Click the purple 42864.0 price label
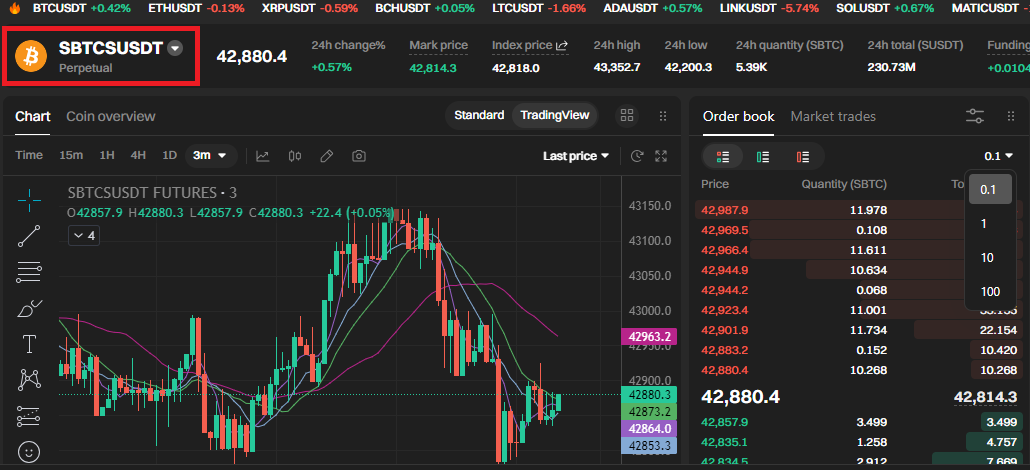Image resolution: width=1030 pixels, height=470 pixels. tap(649, 429)
